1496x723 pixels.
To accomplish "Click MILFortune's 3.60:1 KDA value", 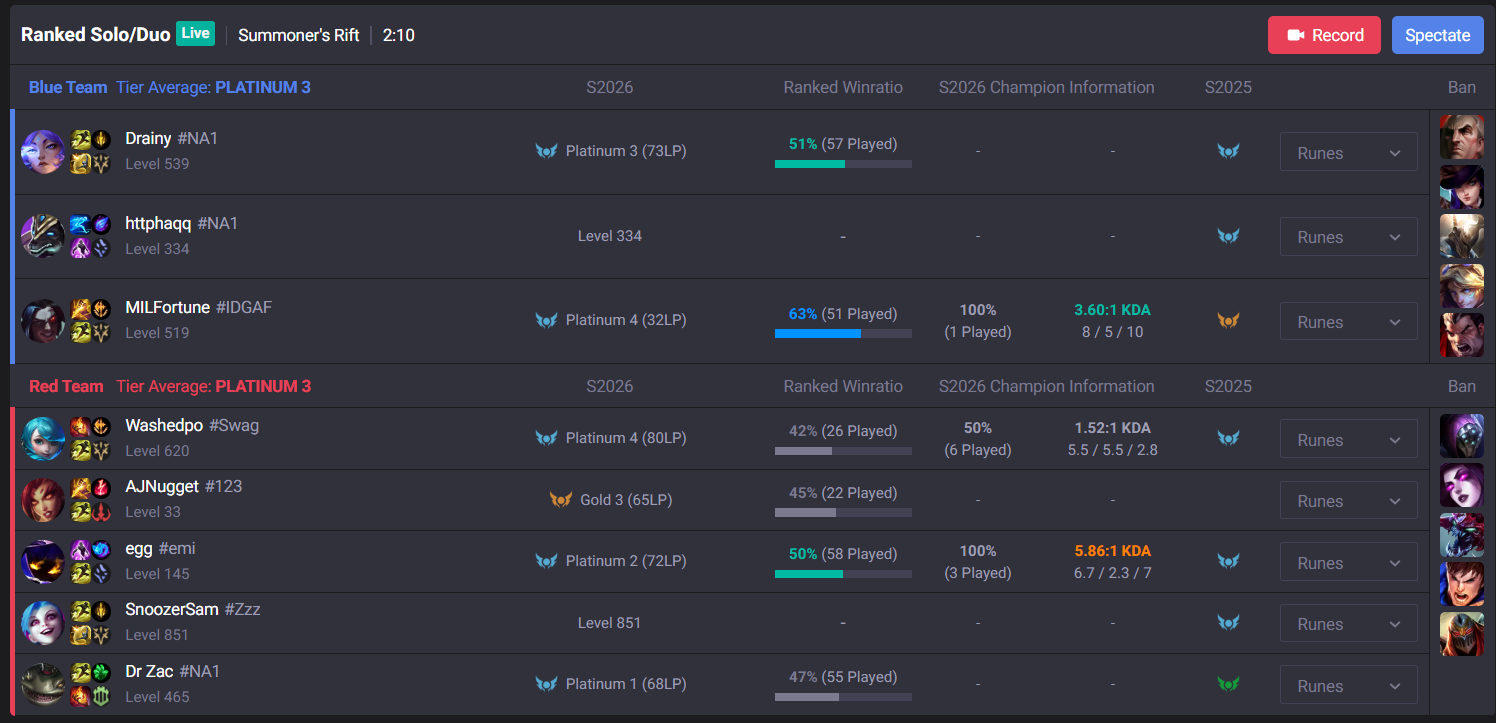I will (x=1113, y=310).
